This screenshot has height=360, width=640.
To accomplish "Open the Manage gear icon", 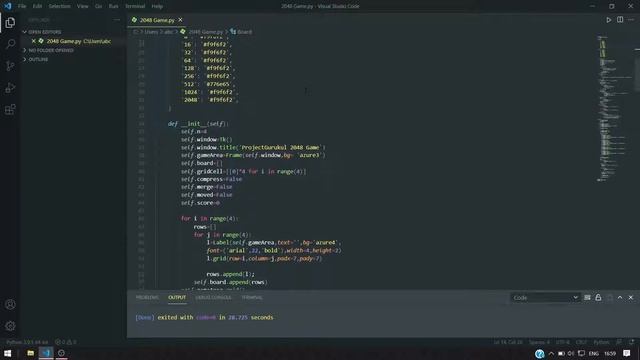I will 10,326.
